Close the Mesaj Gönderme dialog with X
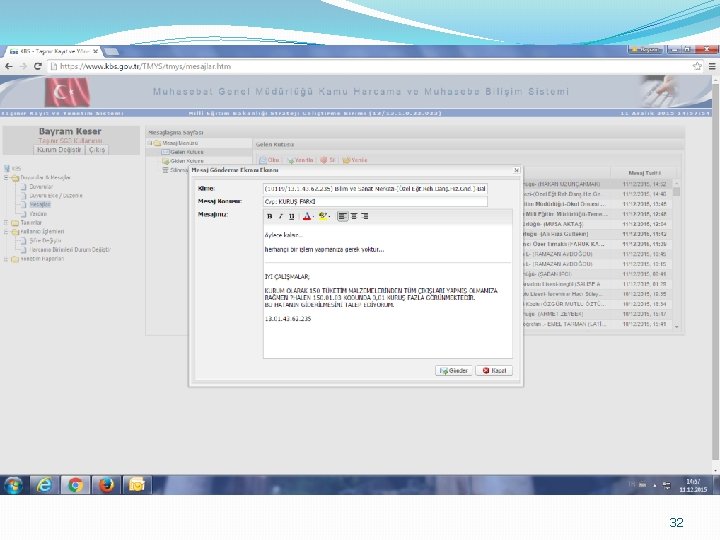Screen dimensions: 720x540 [516, 170]
